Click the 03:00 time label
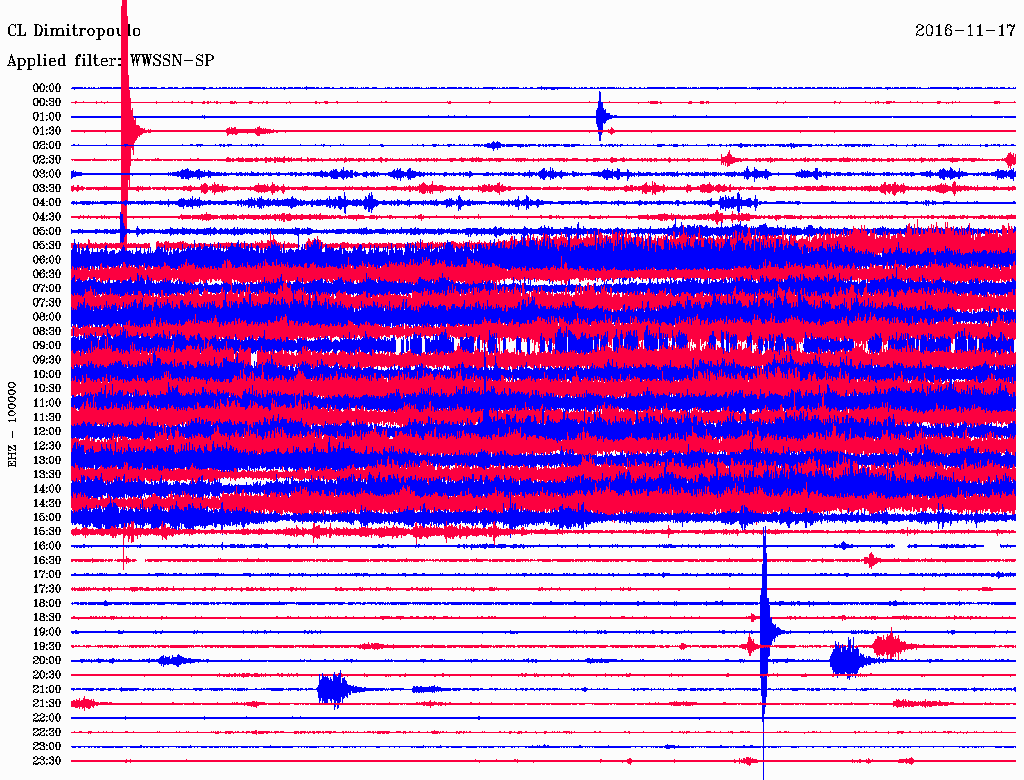1024x780 pixels. 47,174
